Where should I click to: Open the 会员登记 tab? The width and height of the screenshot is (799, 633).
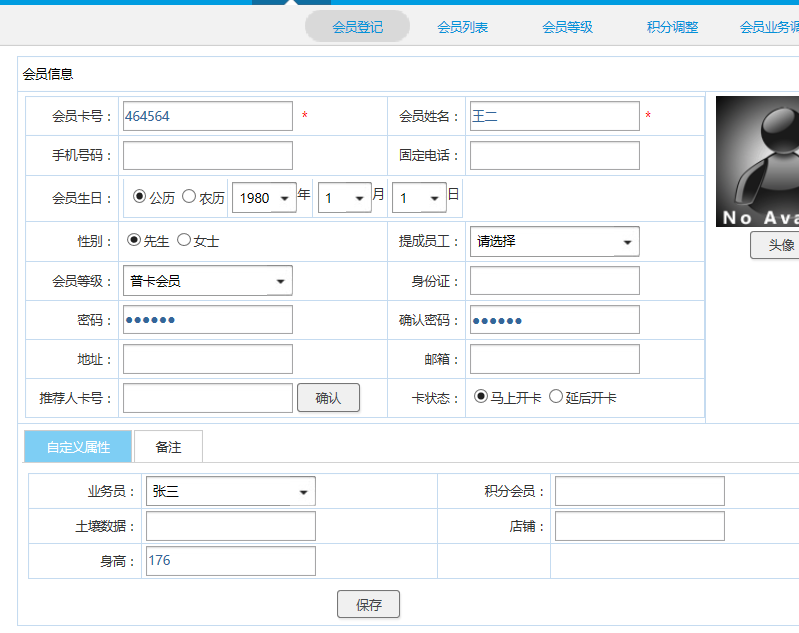(x=357, y=27)
